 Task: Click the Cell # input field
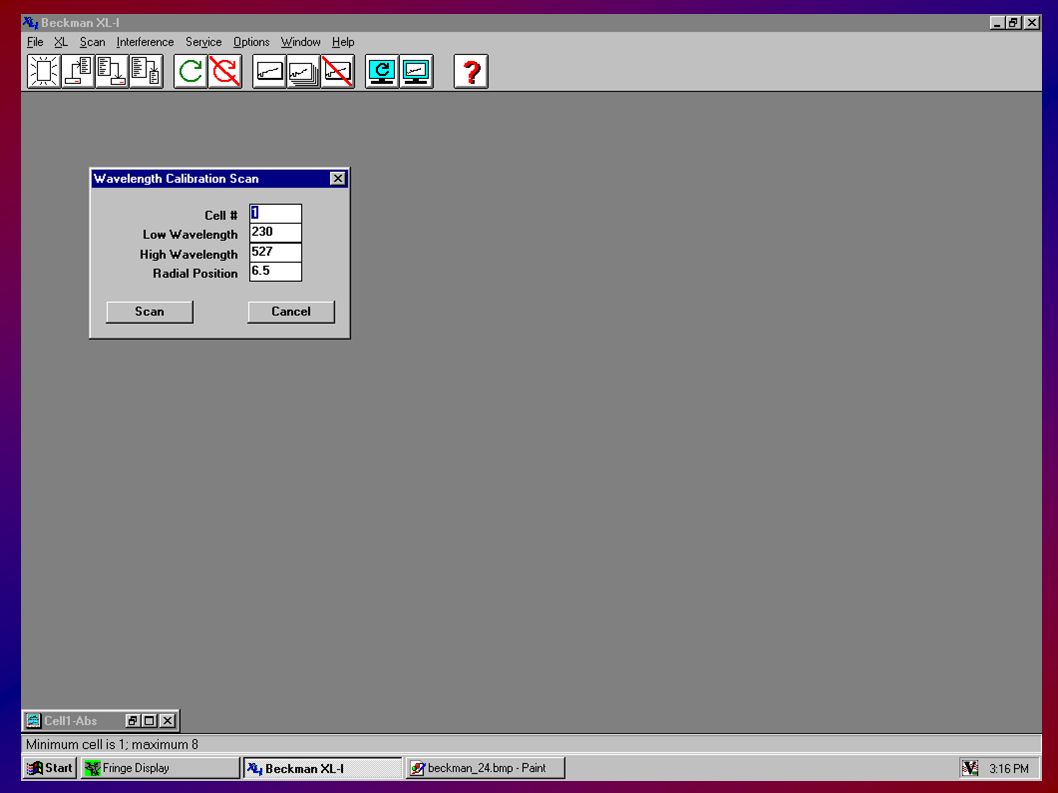pyautogui.click(x=275, y=213)
